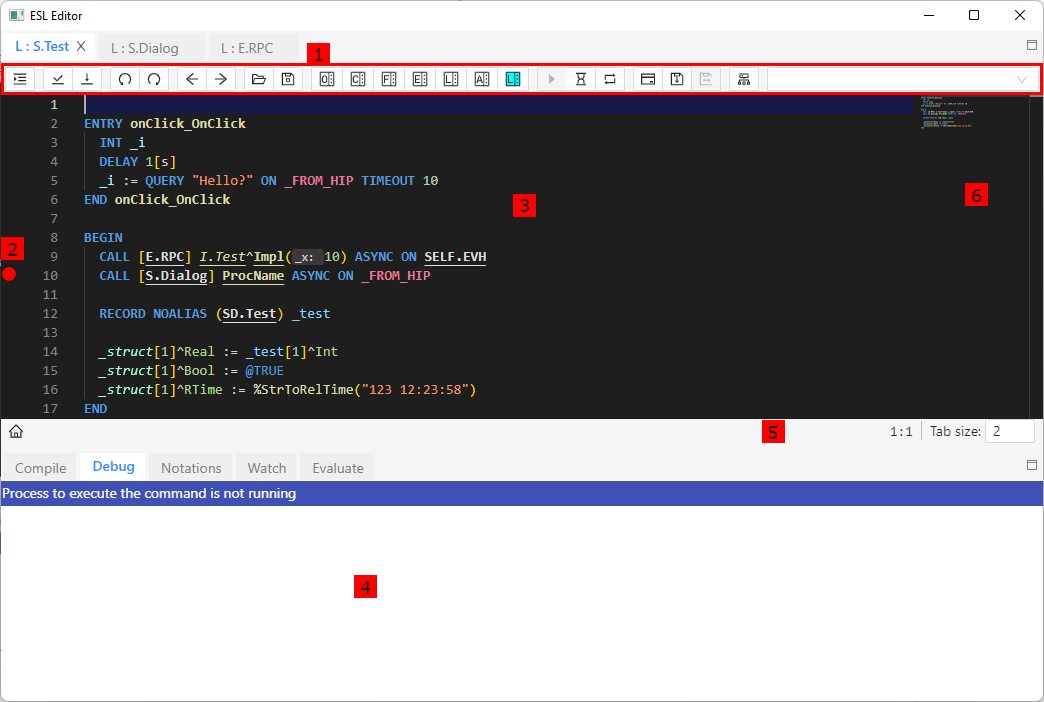This screenshot has width=1044, height=702.
Task: Save using the floppy disk icon
Action: pyautogui.click(x=287, y=79)
